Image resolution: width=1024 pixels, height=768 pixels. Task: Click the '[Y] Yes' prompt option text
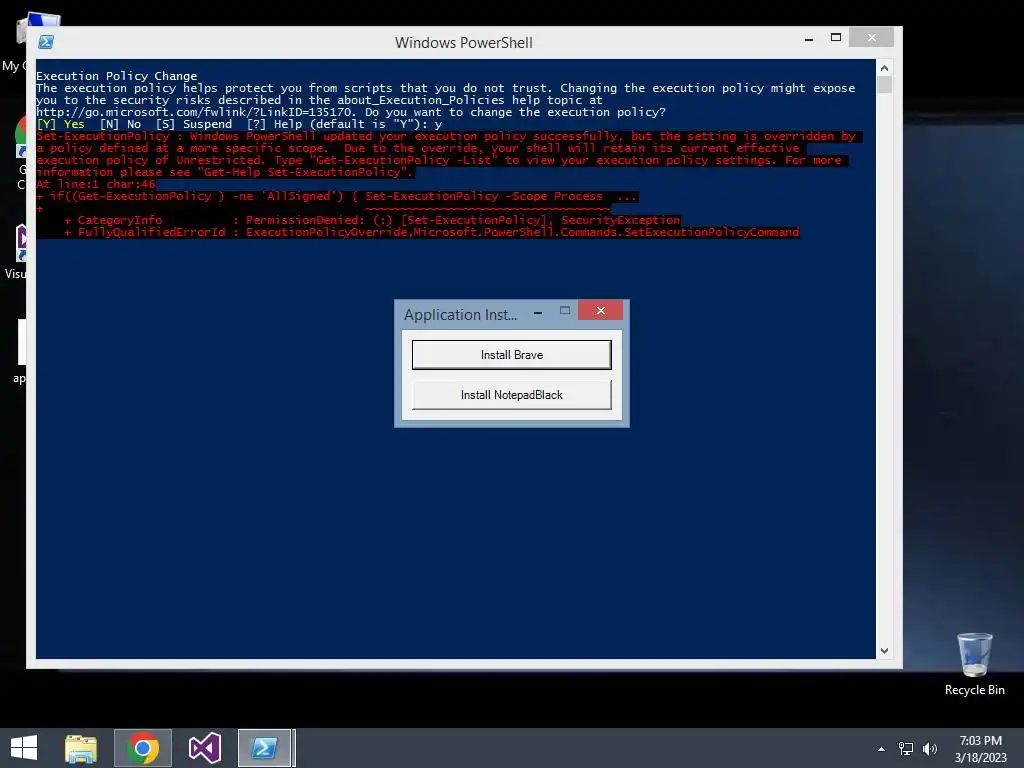point(61,124)
